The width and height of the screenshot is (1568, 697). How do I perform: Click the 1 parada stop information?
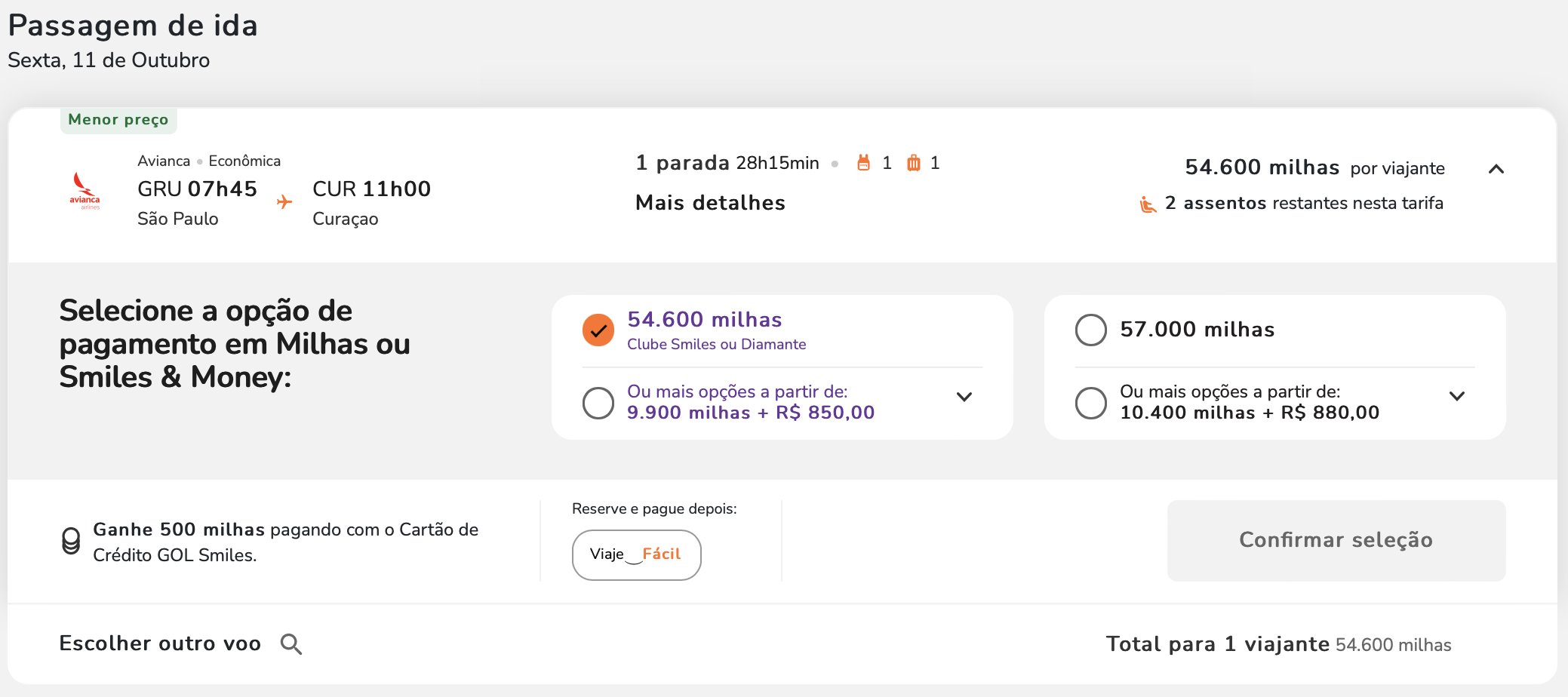[682, 163]
